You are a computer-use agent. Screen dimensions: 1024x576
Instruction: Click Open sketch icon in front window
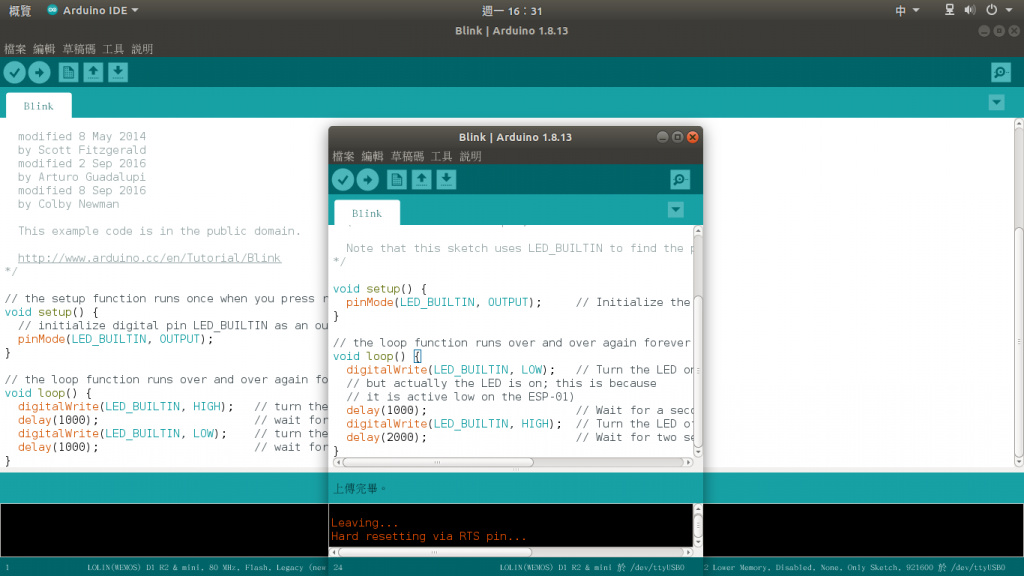[x=421, y=180]
